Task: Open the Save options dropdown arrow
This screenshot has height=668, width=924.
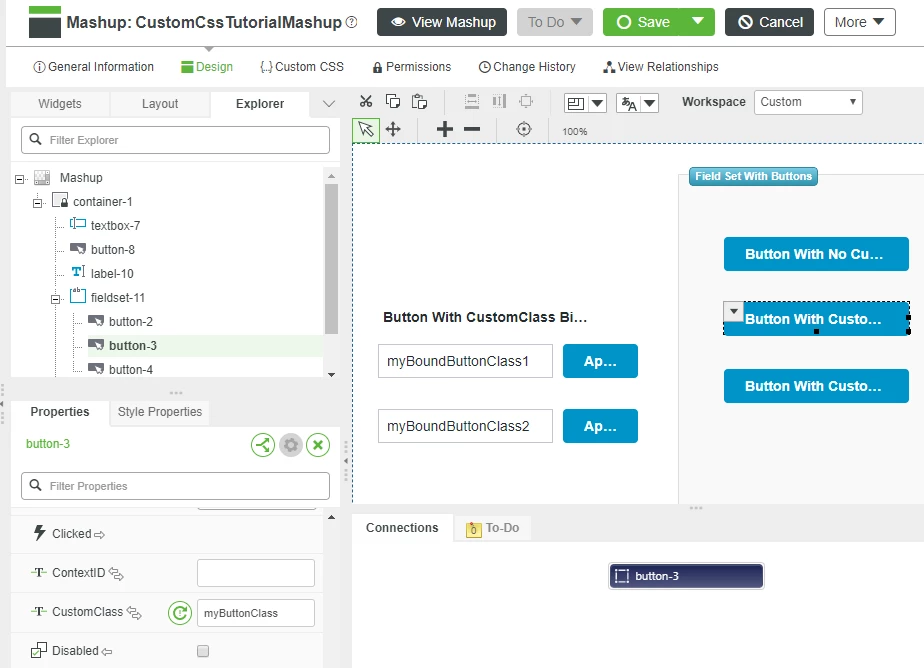Action: [x=698, y=22]
